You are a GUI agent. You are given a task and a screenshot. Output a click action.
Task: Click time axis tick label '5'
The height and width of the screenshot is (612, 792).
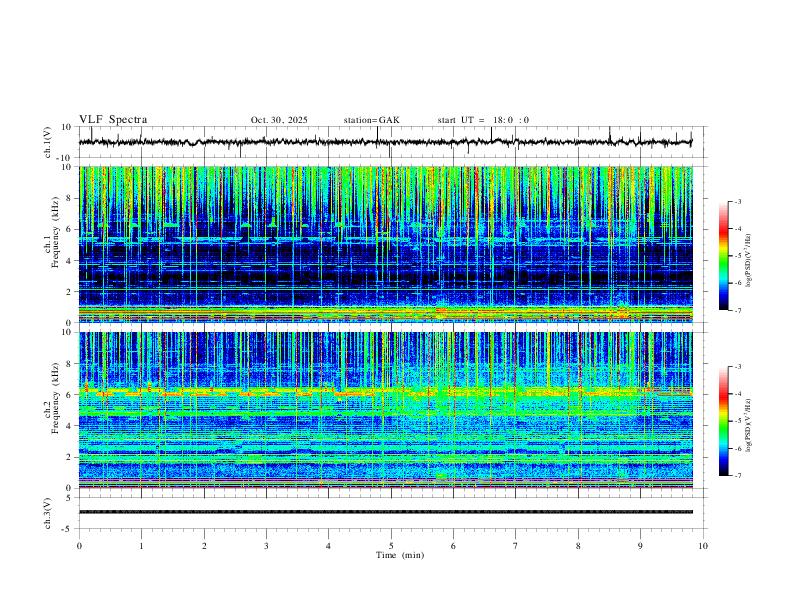(391, 546)
